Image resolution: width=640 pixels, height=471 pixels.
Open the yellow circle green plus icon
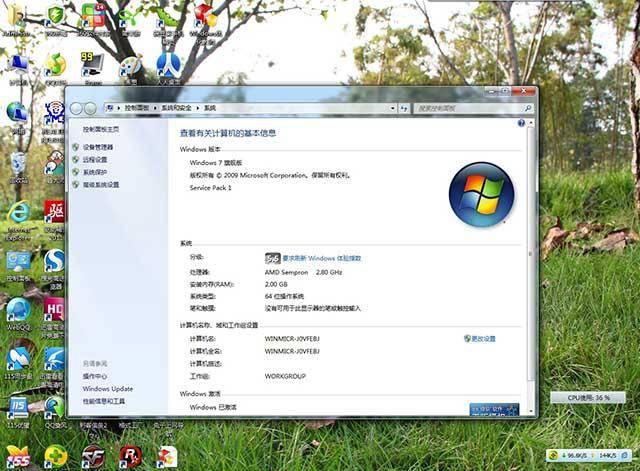pos(56,456)
